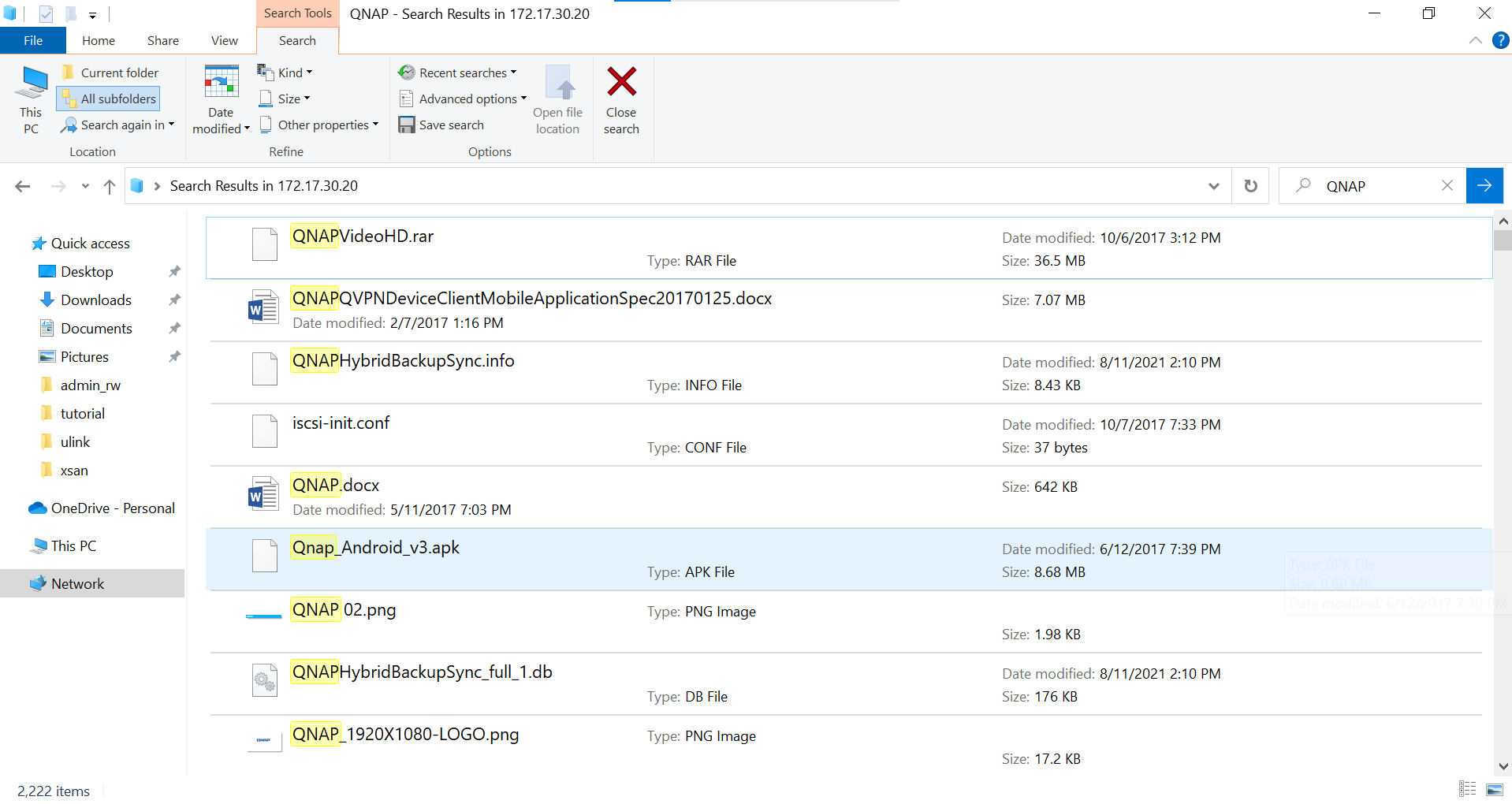Click the Refresh button in address bar
1512x804 pixels.
[1251, 186]
